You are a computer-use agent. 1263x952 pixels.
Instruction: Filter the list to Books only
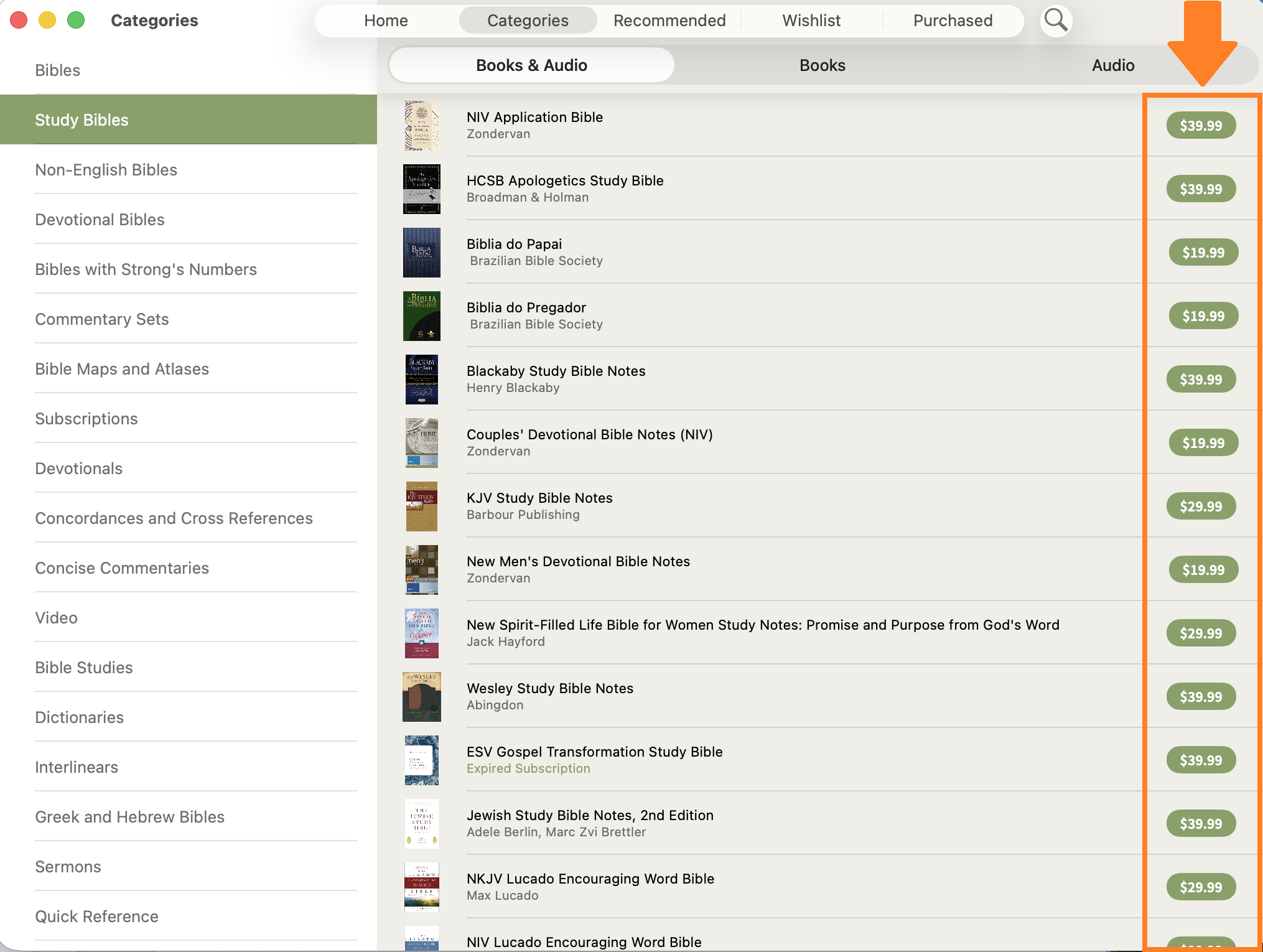tap(822, 65)
